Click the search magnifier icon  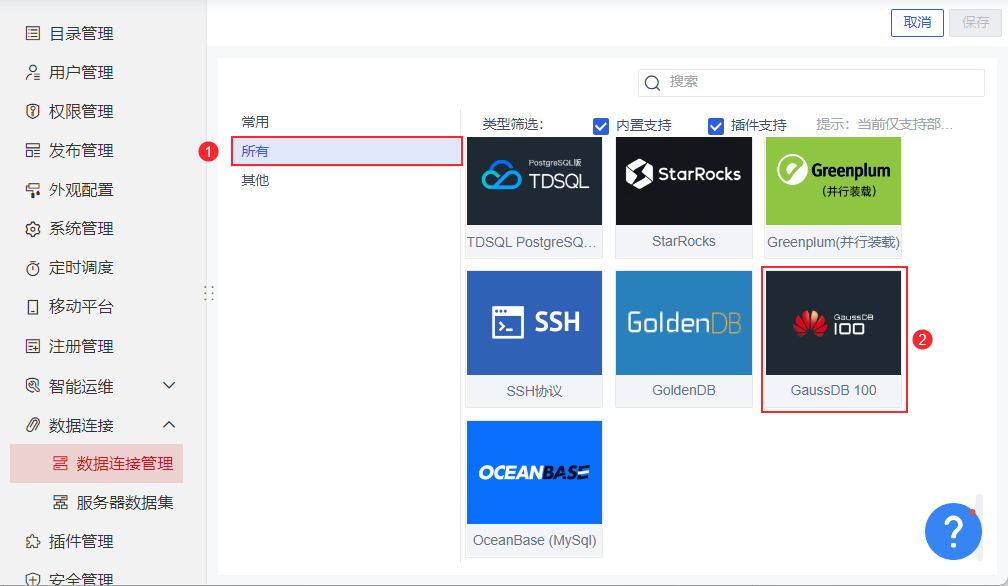pos(652,83)
